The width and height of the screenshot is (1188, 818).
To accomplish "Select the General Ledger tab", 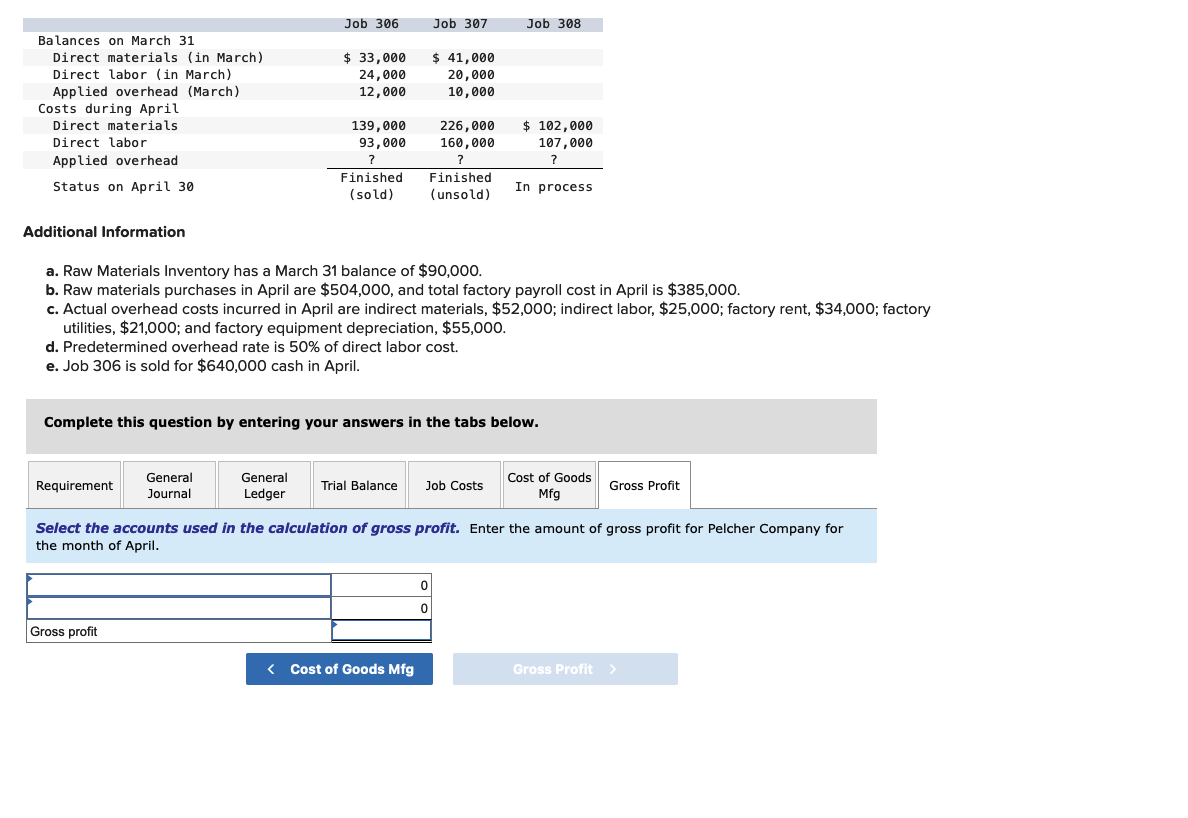I will 264,485.
